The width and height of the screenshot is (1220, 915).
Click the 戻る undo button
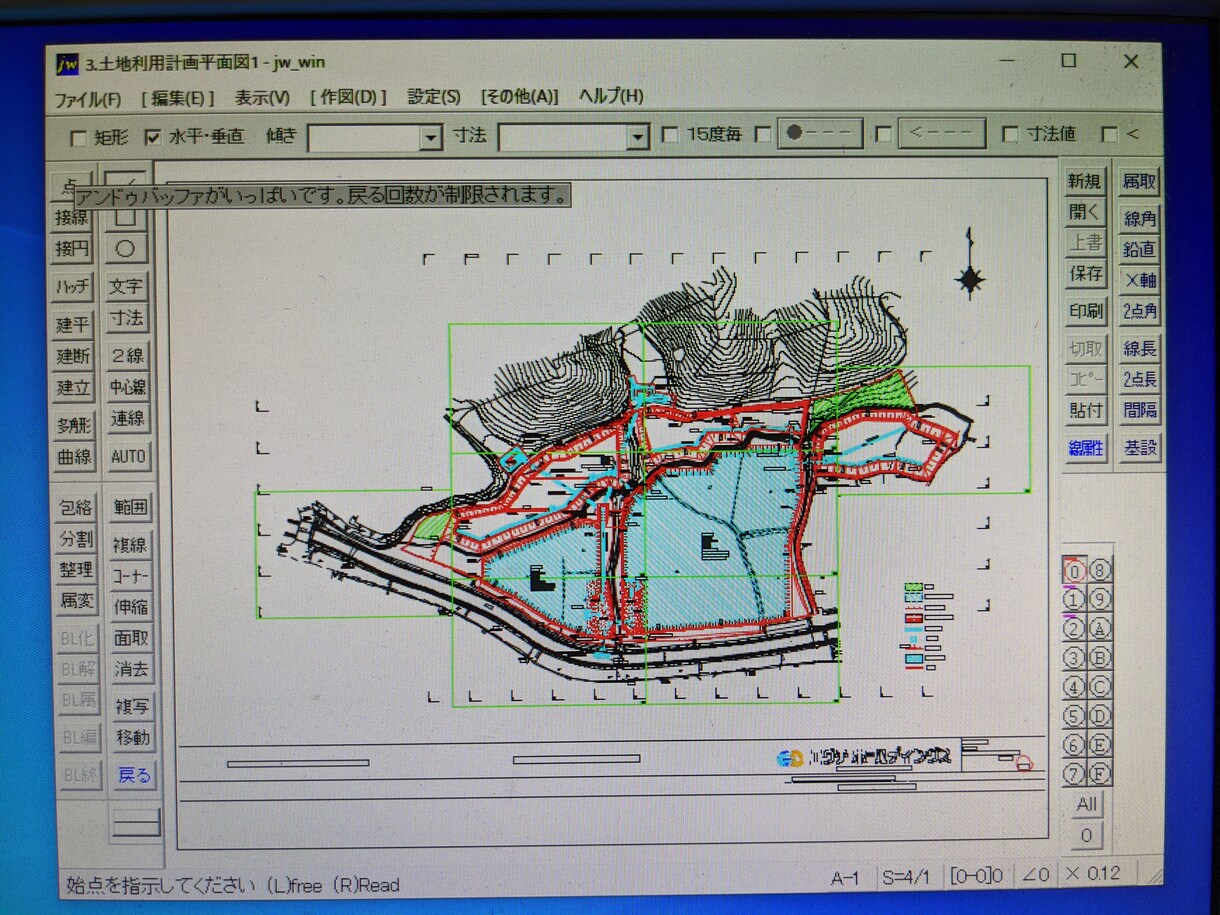coord(134,775)
